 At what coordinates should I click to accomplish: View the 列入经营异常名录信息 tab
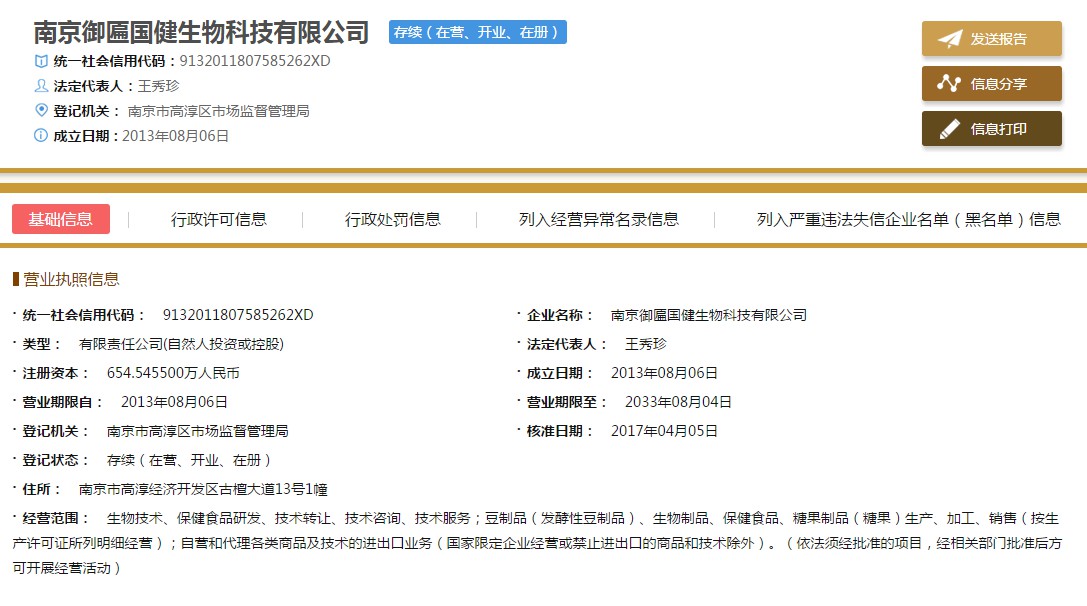coord(599,220)
